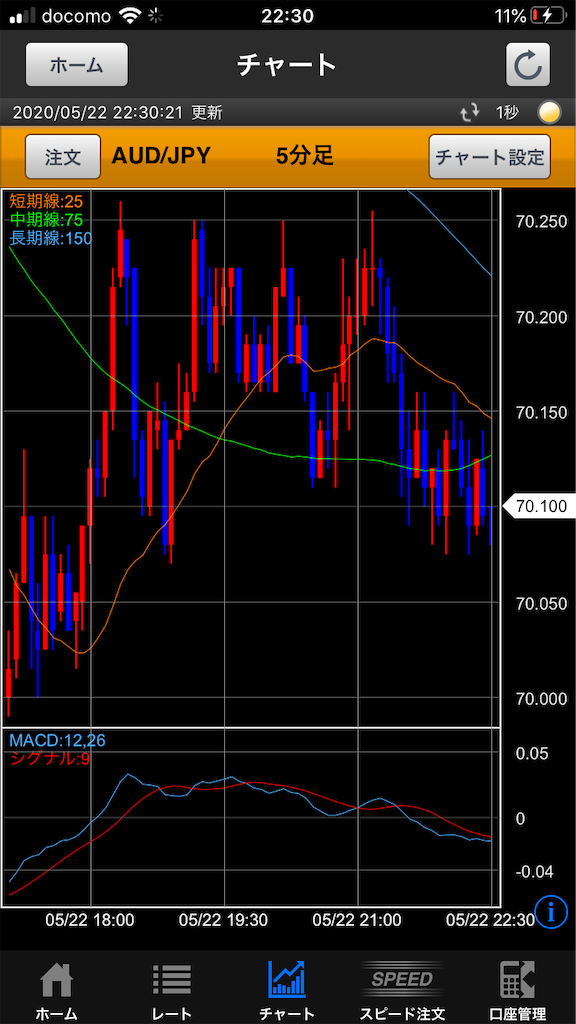This screenshot has height=1024, width=576.
Task: Tap the 2020/05/22 22:30:21 更新 timestamp
Action: pyautogui.click(x=118, y=113)
